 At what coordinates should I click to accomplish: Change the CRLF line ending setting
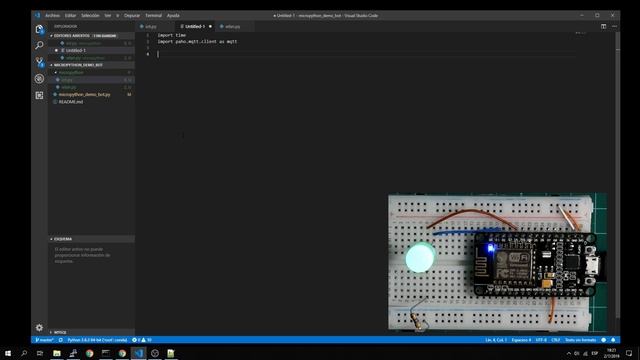click(x=556, y=340)
